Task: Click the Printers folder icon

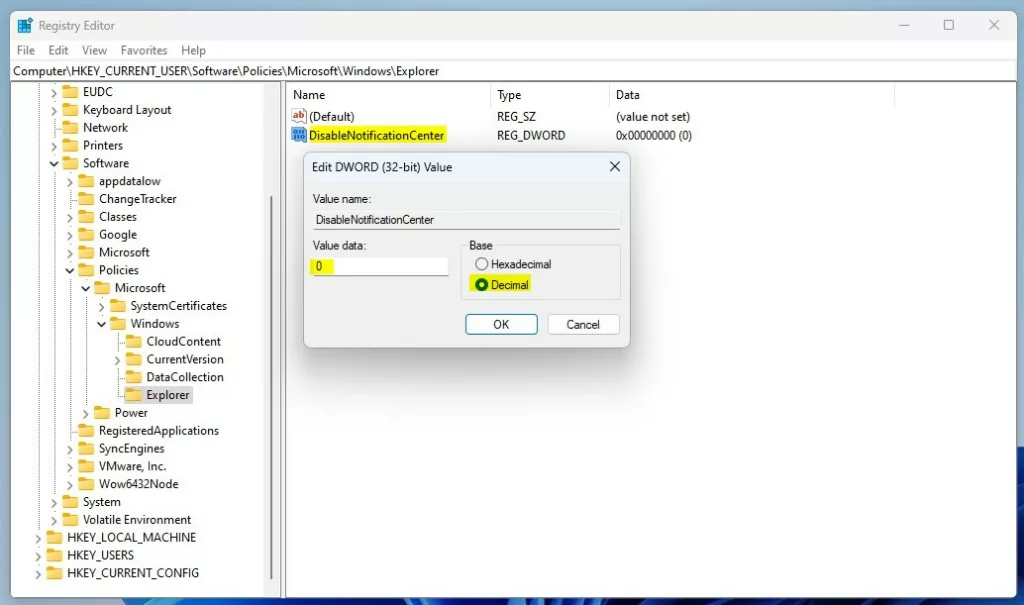Action: pos(70,145)
